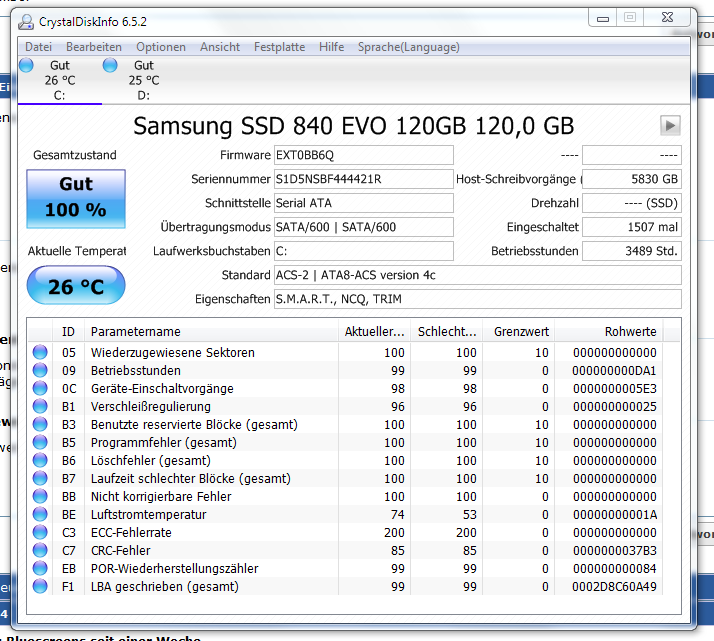
Task: Select the Verschleißregulierung parameter name
Action: pyautogui.click(x=151, y=407)
